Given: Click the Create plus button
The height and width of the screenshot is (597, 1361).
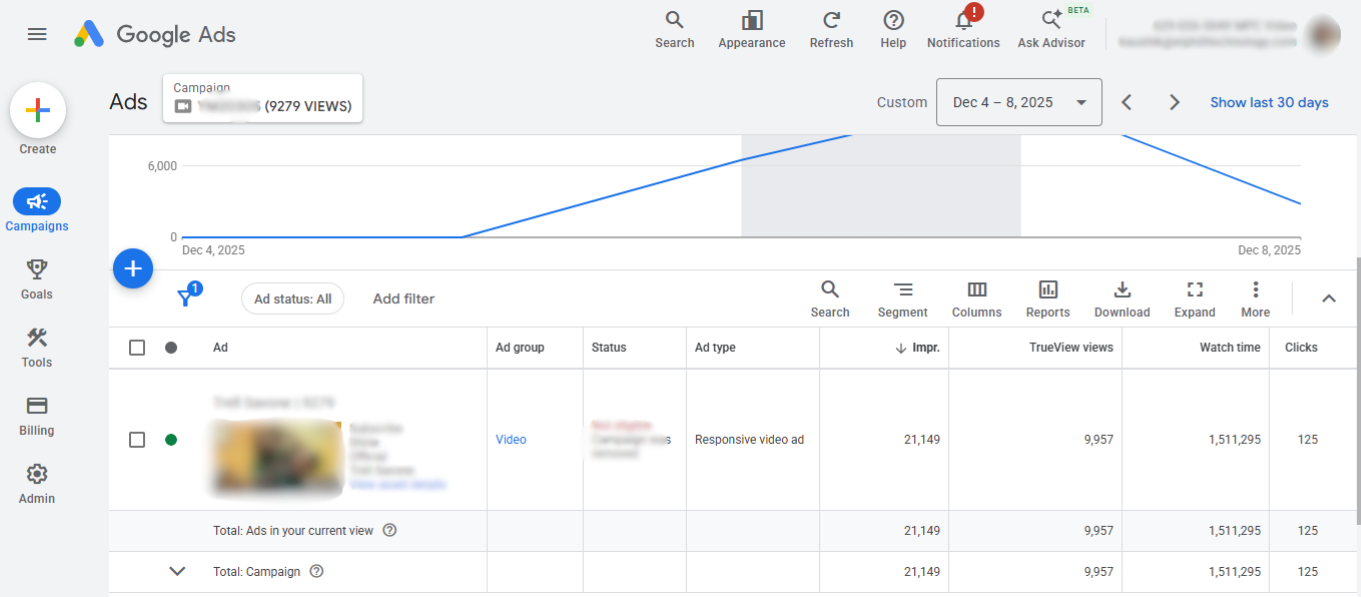Looking at the screenshot, I should pos(38,110).
